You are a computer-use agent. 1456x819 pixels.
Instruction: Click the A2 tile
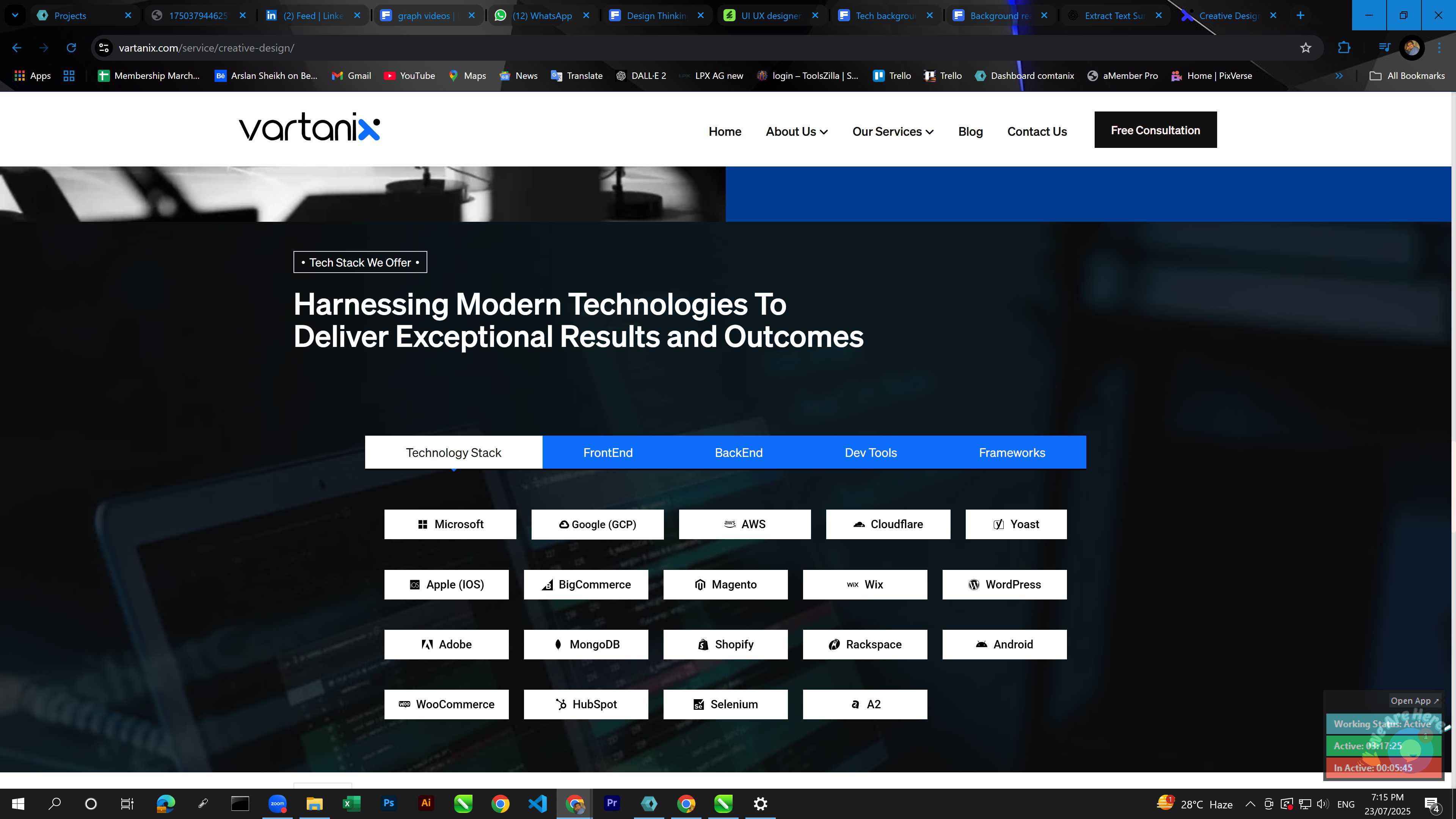coord(865,704)
